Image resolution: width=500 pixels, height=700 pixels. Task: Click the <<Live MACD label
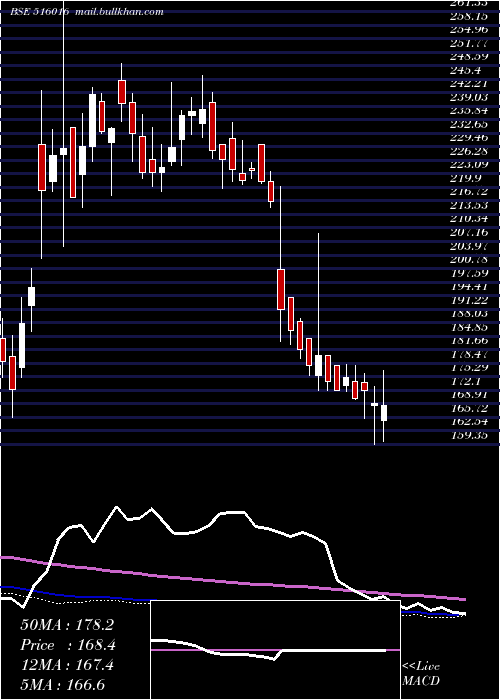(421, 674)
